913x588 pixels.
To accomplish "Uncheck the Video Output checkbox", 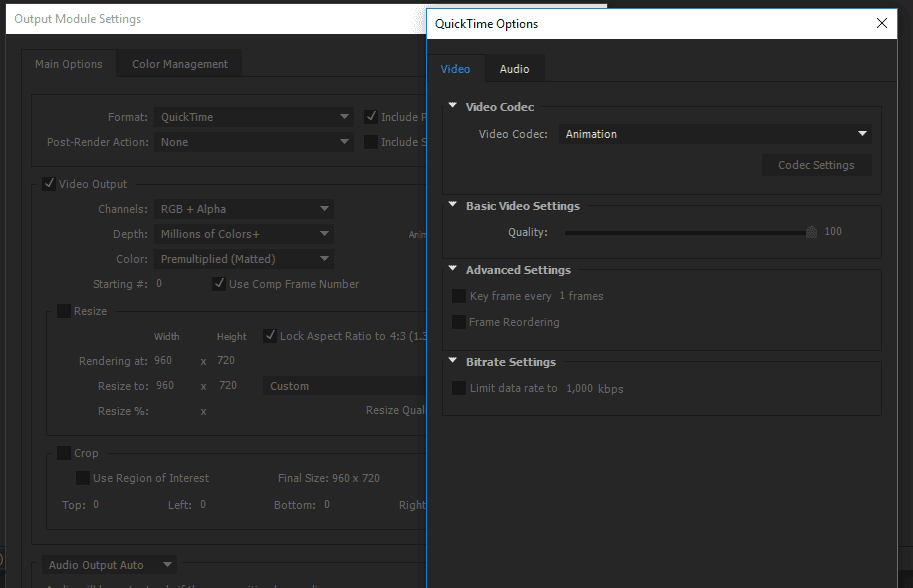I will click(49, 184).
